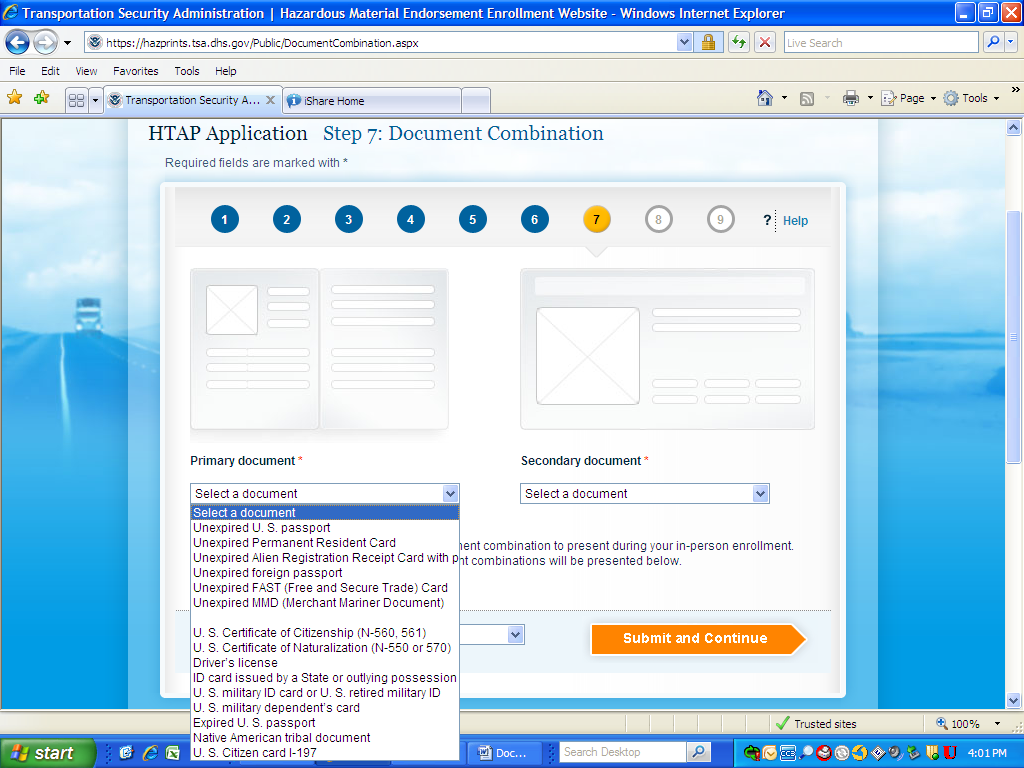Viewport: 1024px width, 768px height.
Task: Click inside the Live Search box
Action: (880, 43)
